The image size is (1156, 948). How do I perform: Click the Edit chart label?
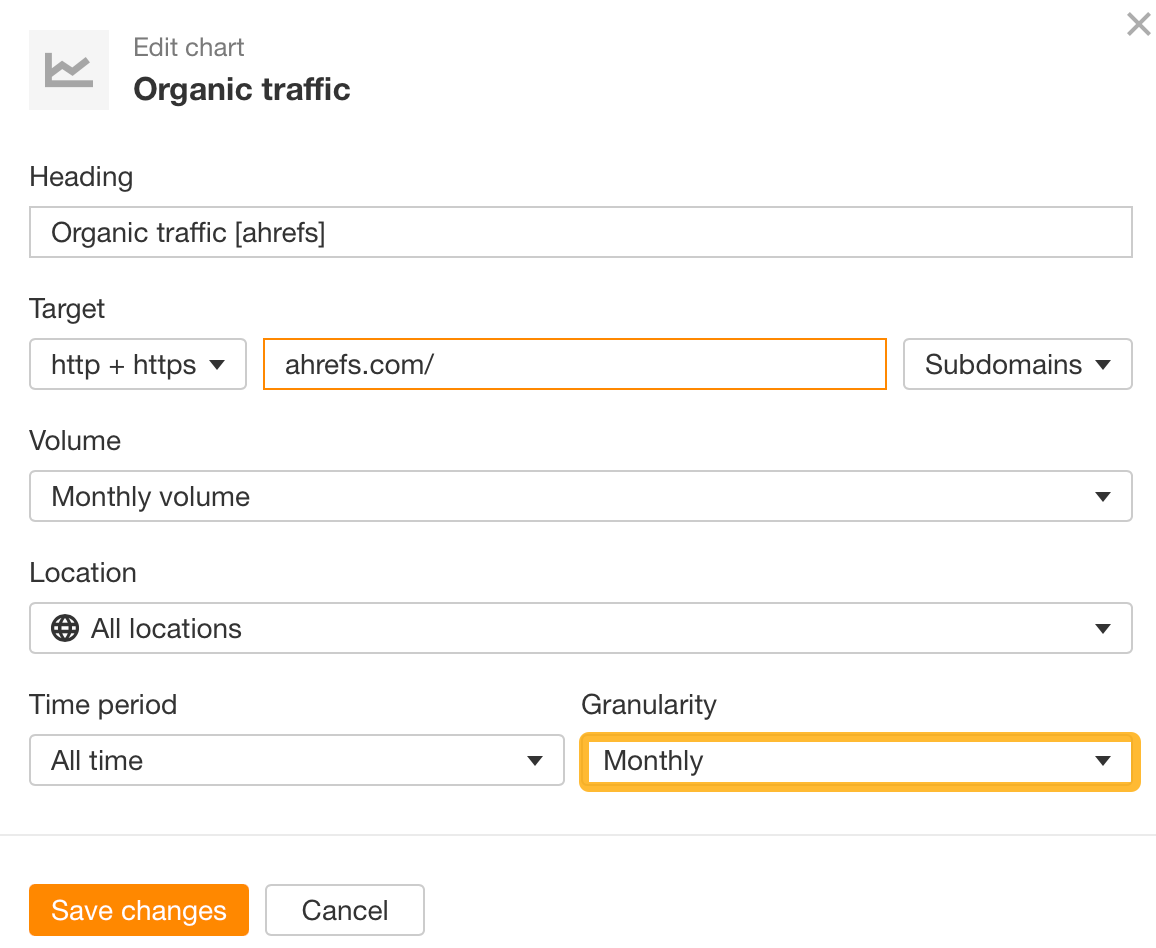point(188,47)
